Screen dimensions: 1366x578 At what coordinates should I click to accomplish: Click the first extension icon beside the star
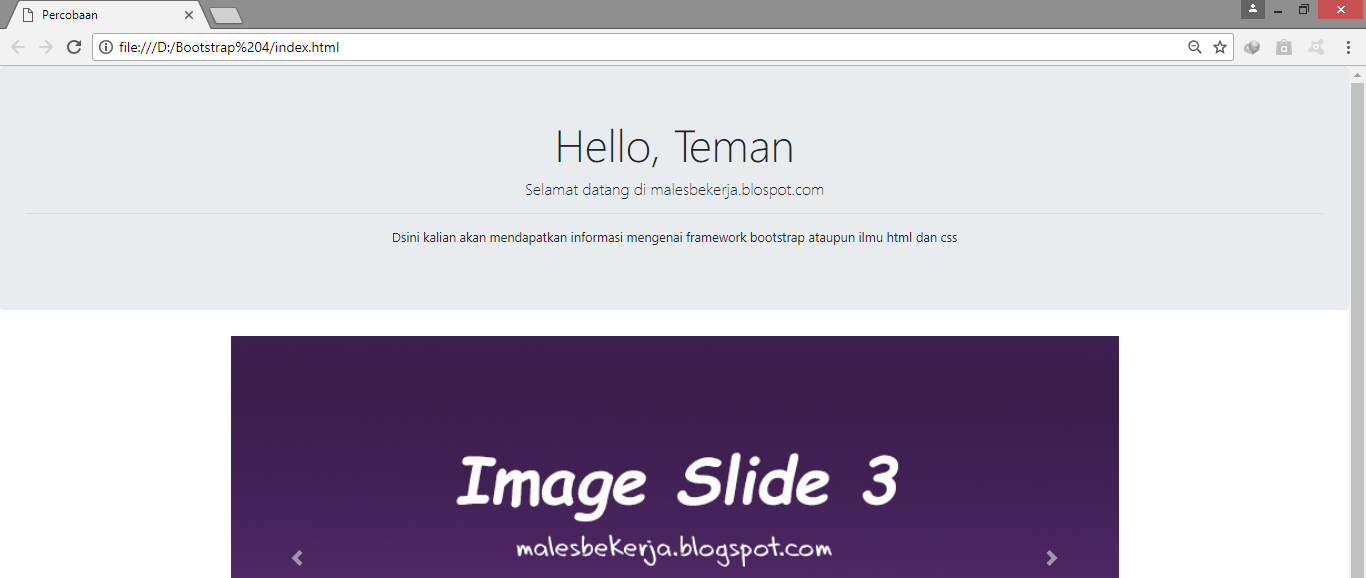click(x=1252, y=47)
